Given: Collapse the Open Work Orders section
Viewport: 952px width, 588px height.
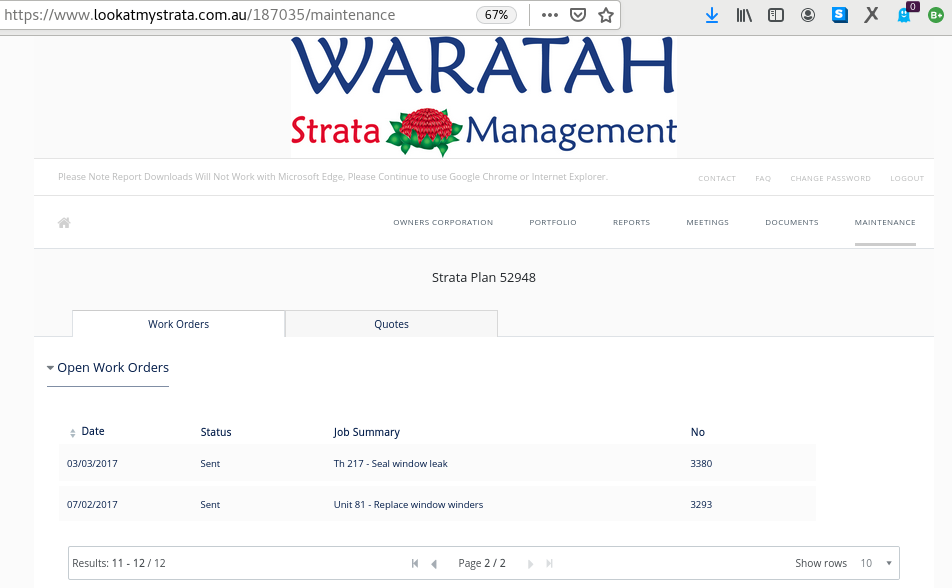Looking at the screenshot, I should [107, 368].
